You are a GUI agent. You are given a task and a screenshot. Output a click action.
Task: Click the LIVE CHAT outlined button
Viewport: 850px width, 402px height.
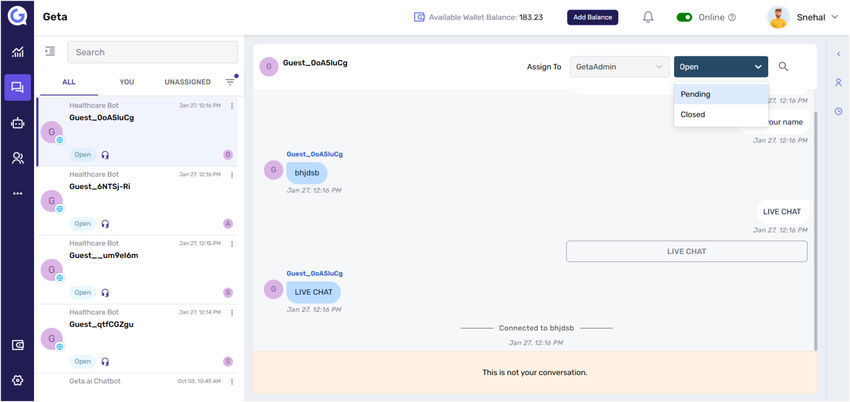pos(686,251)
